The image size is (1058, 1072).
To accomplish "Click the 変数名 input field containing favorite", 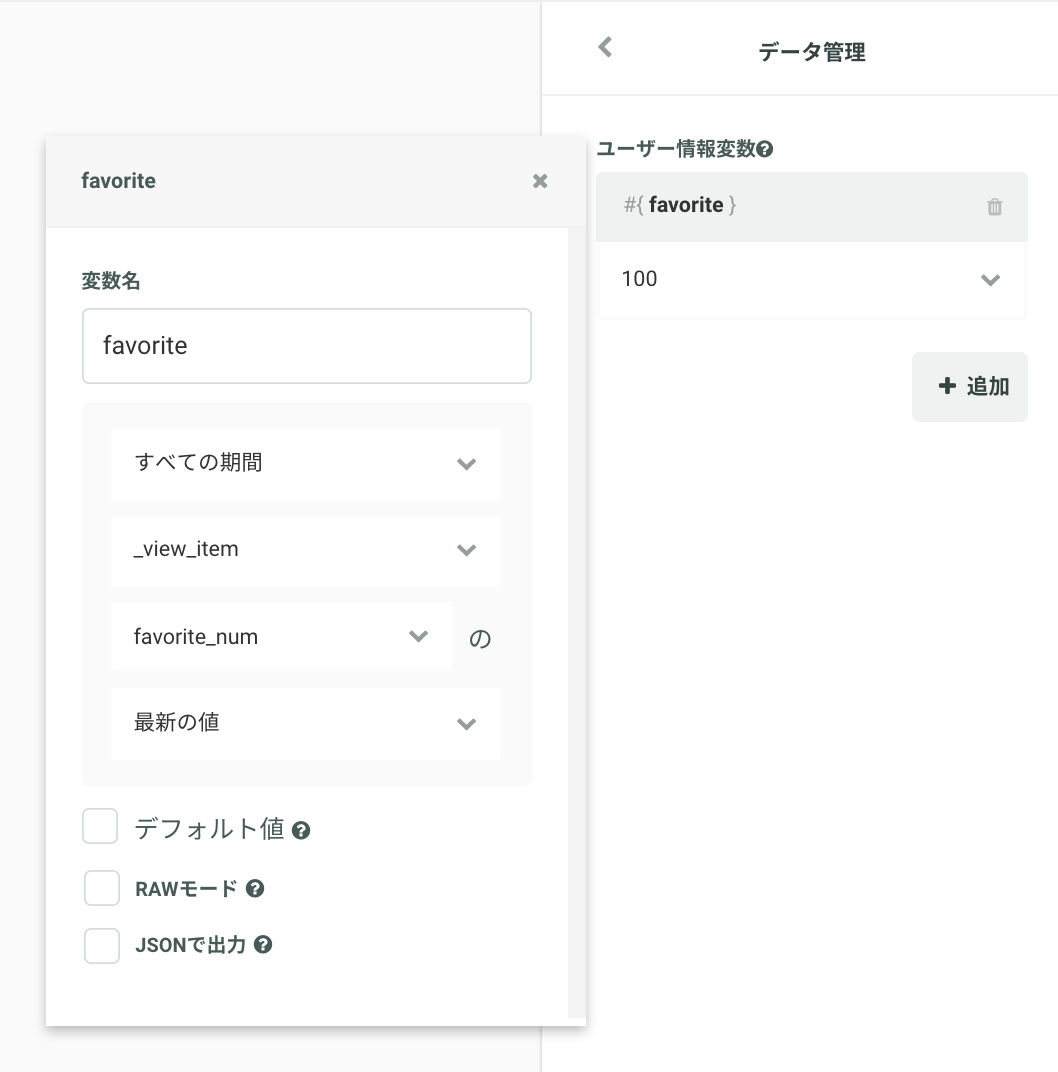I will pyautogui.click(x=307, y=346).
